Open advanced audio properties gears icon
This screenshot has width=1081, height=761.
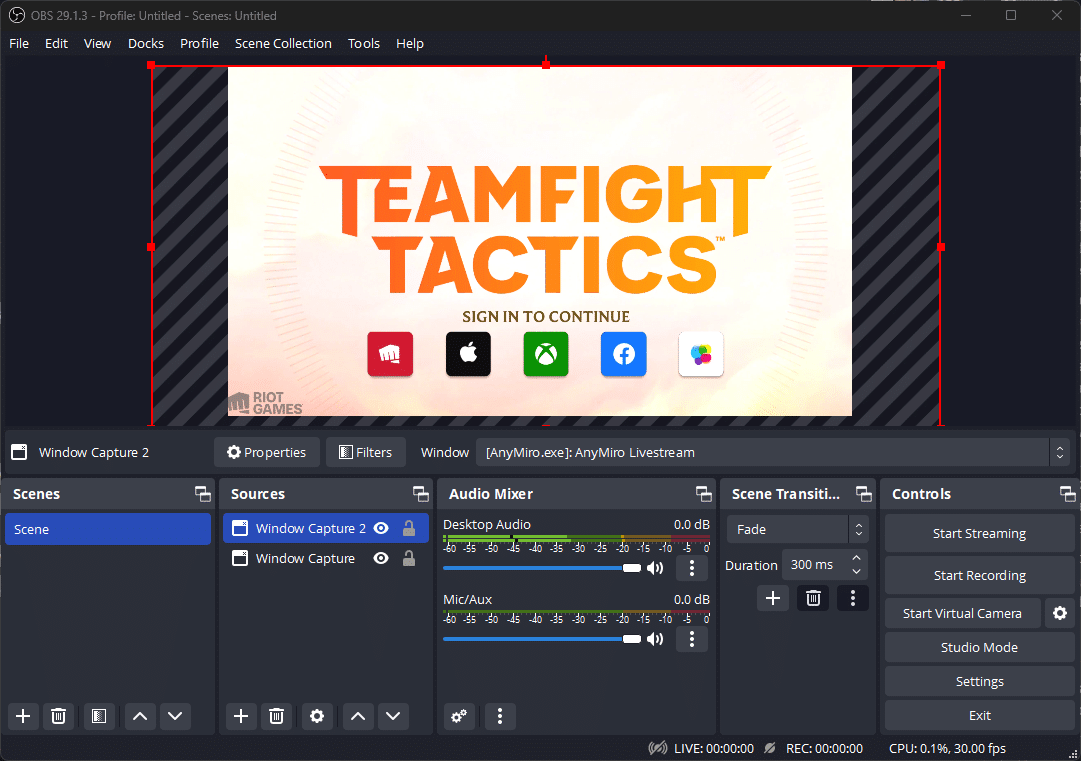(x=459, y=716)
